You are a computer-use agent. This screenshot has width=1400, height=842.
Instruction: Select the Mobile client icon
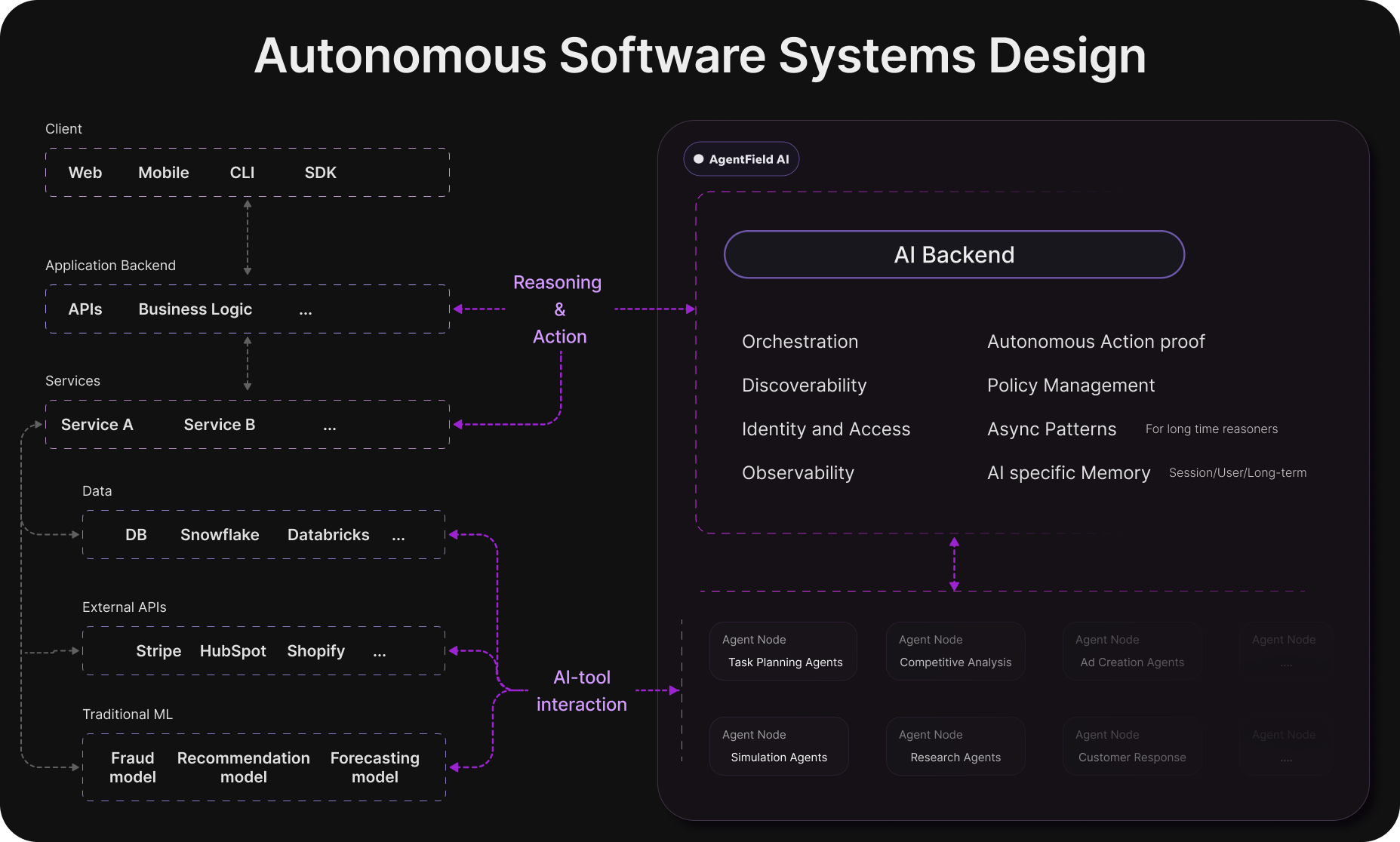point(163,172)
